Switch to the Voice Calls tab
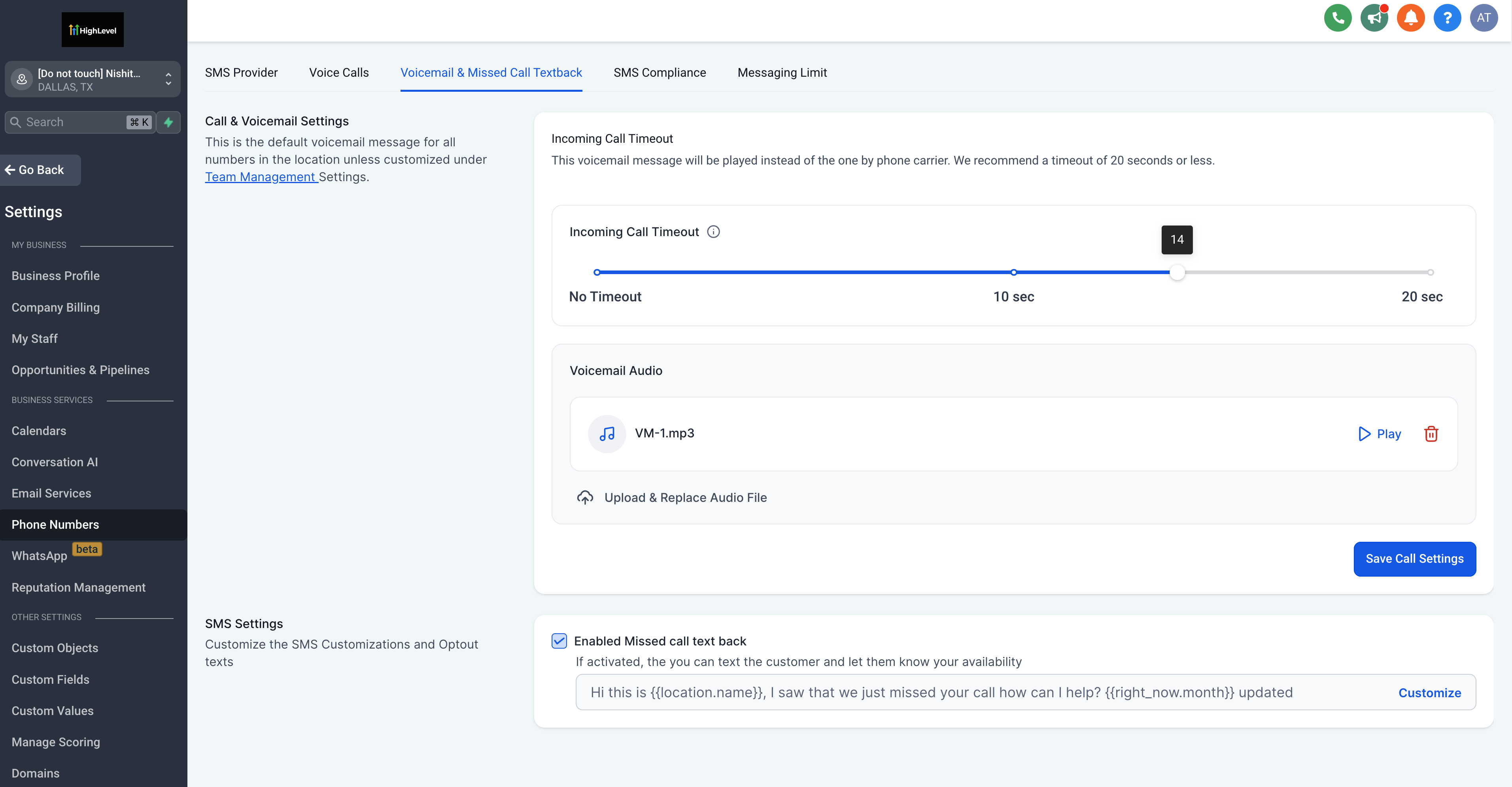Viewport: 1512px width, 787px height. 339,72
